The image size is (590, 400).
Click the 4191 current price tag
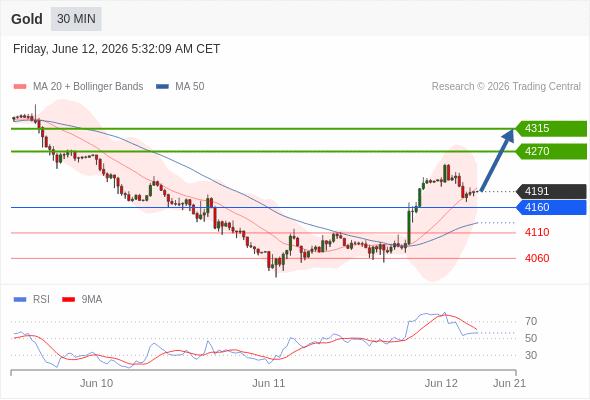point(551,192)
